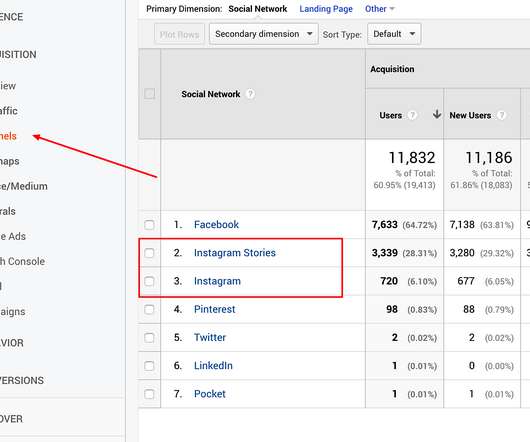Click Pinterest new users value 88
Image resolution: width=530 pixels, height=442 pixels.
(x=469, y=309)
